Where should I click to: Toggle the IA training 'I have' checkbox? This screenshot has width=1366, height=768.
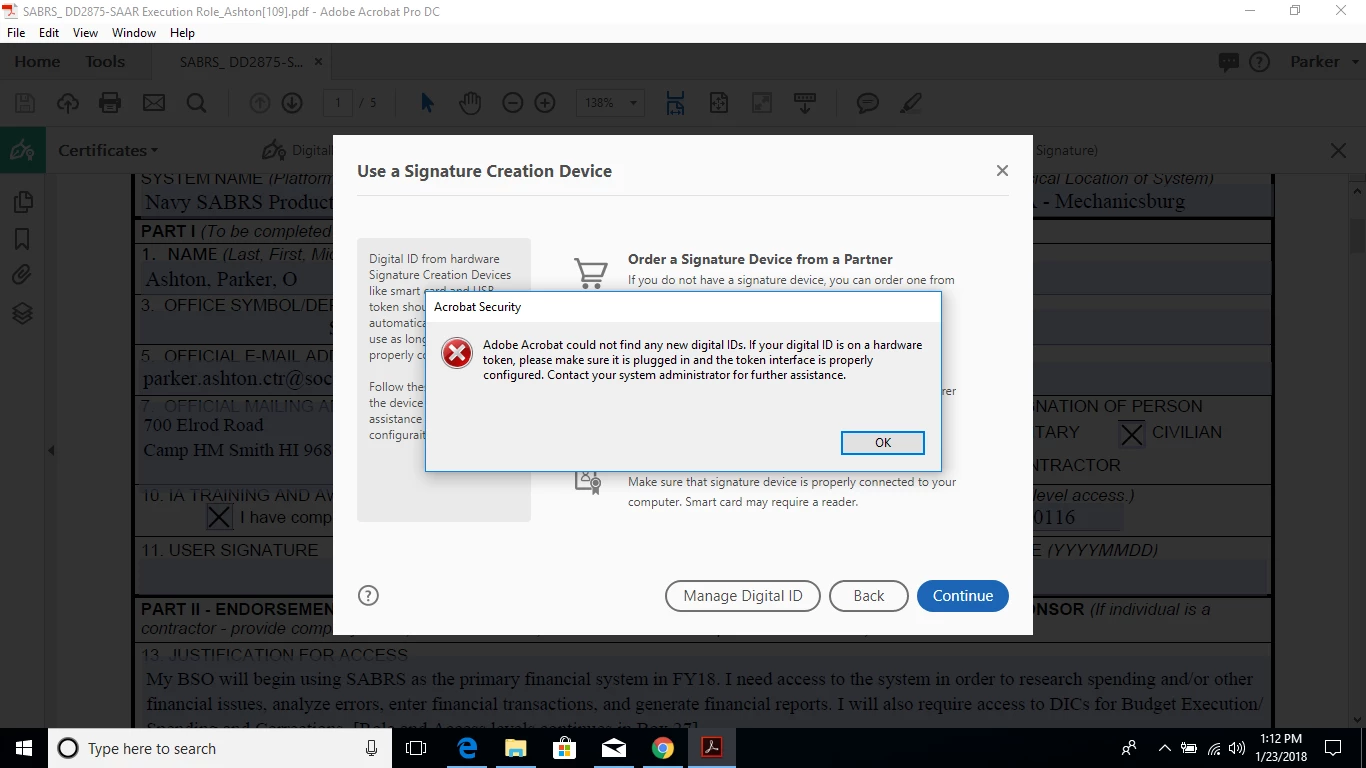[219, 517]
